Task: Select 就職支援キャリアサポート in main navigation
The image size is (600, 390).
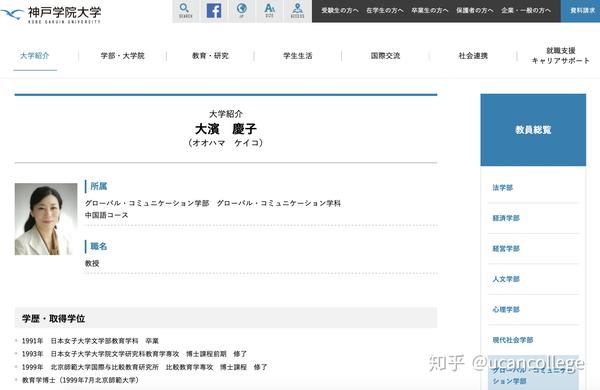Action: click(x=561, y=56)
